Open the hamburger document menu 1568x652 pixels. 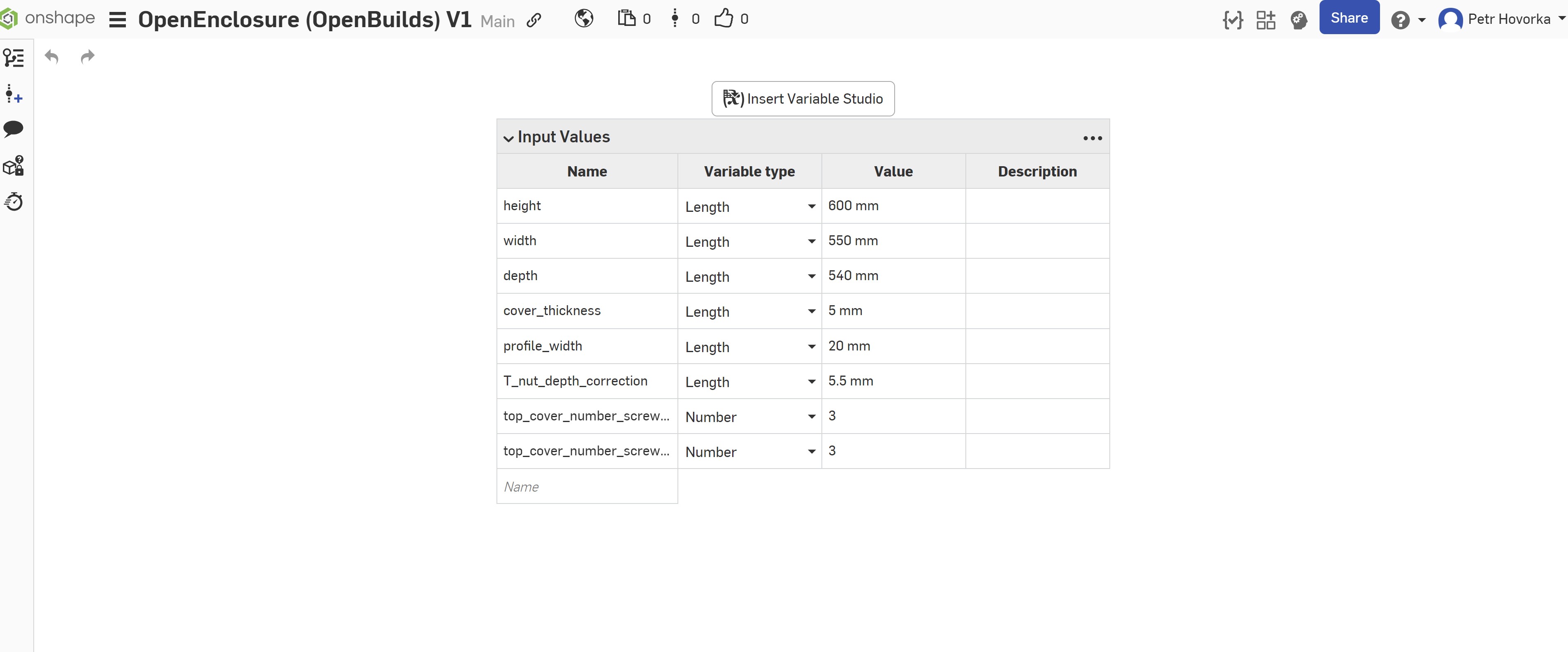tap(118, 20)
